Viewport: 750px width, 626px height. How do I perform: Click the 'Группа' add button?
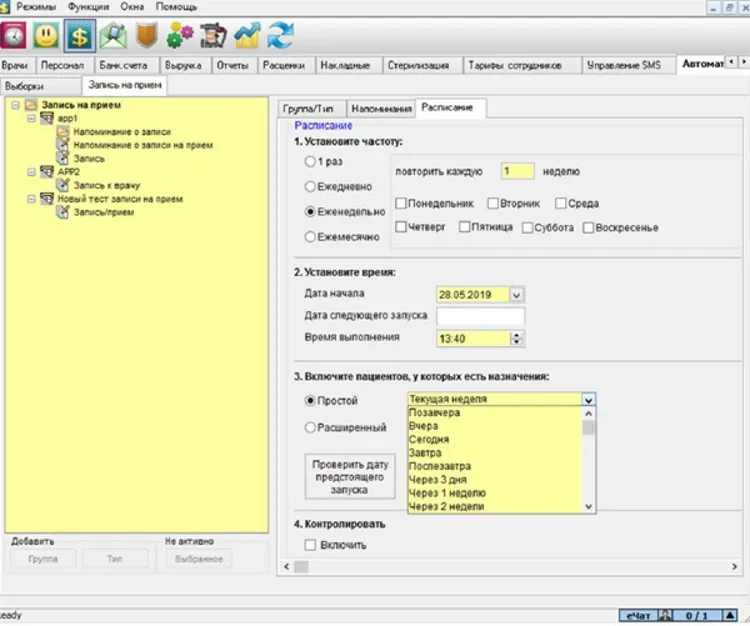[43, 559]
